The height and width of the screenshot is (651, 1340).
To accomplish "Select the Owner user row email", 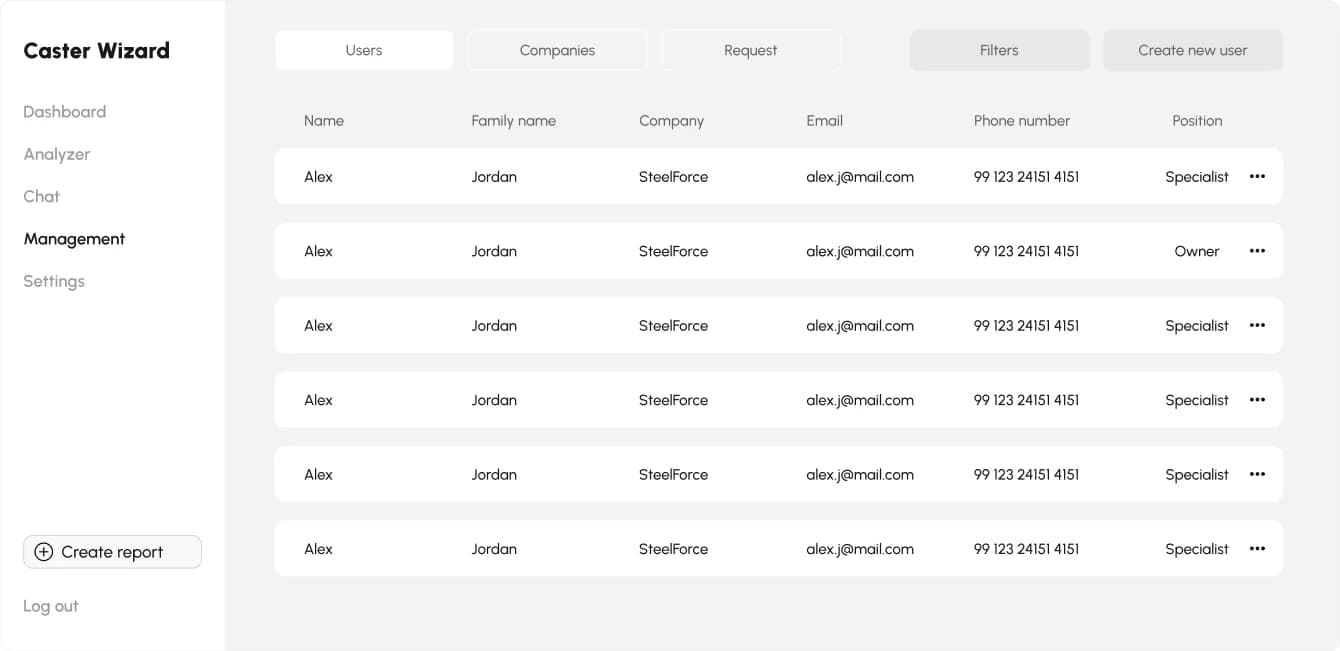I will click(860, 251).
